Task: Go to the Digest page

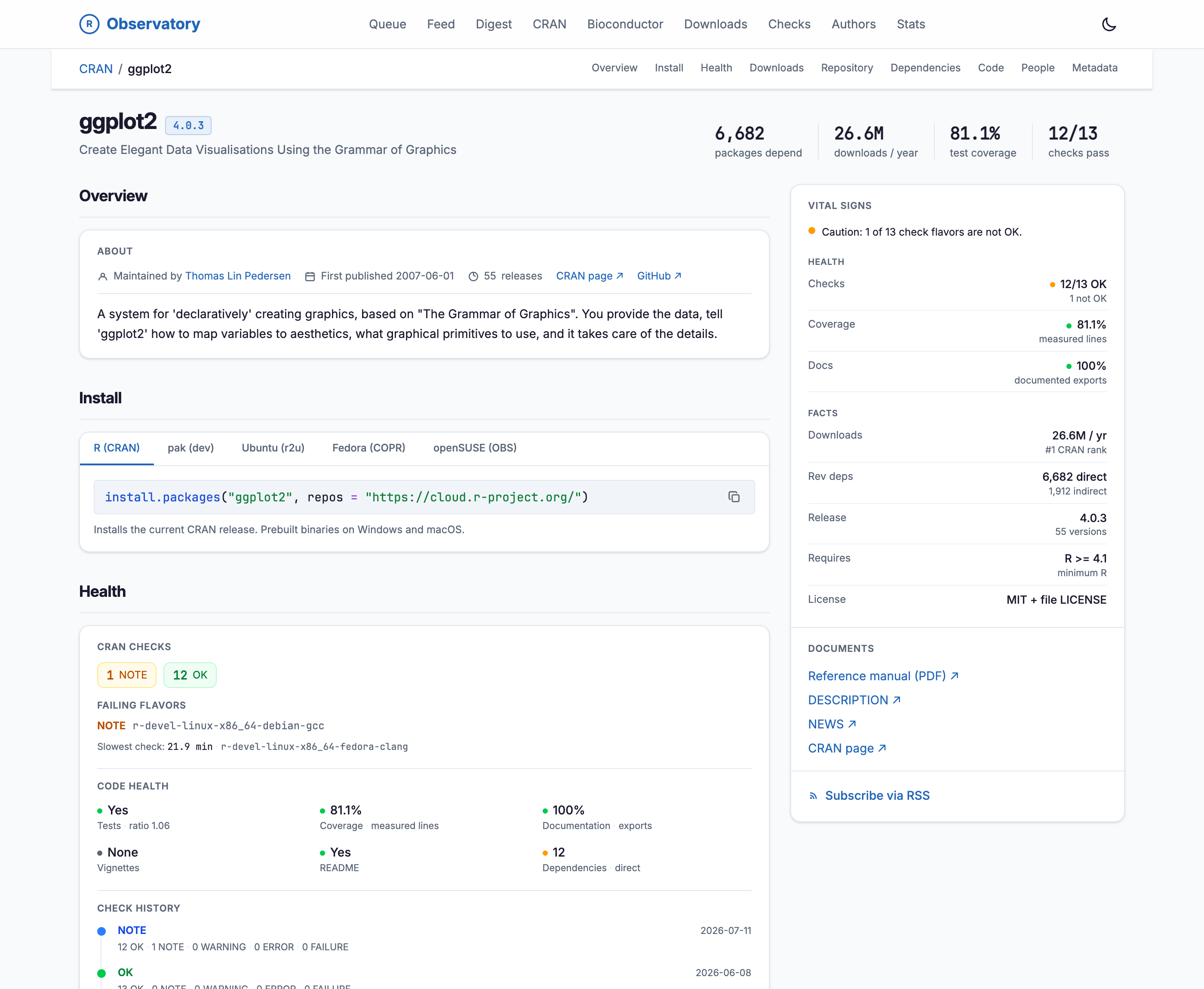Action: 494,24
